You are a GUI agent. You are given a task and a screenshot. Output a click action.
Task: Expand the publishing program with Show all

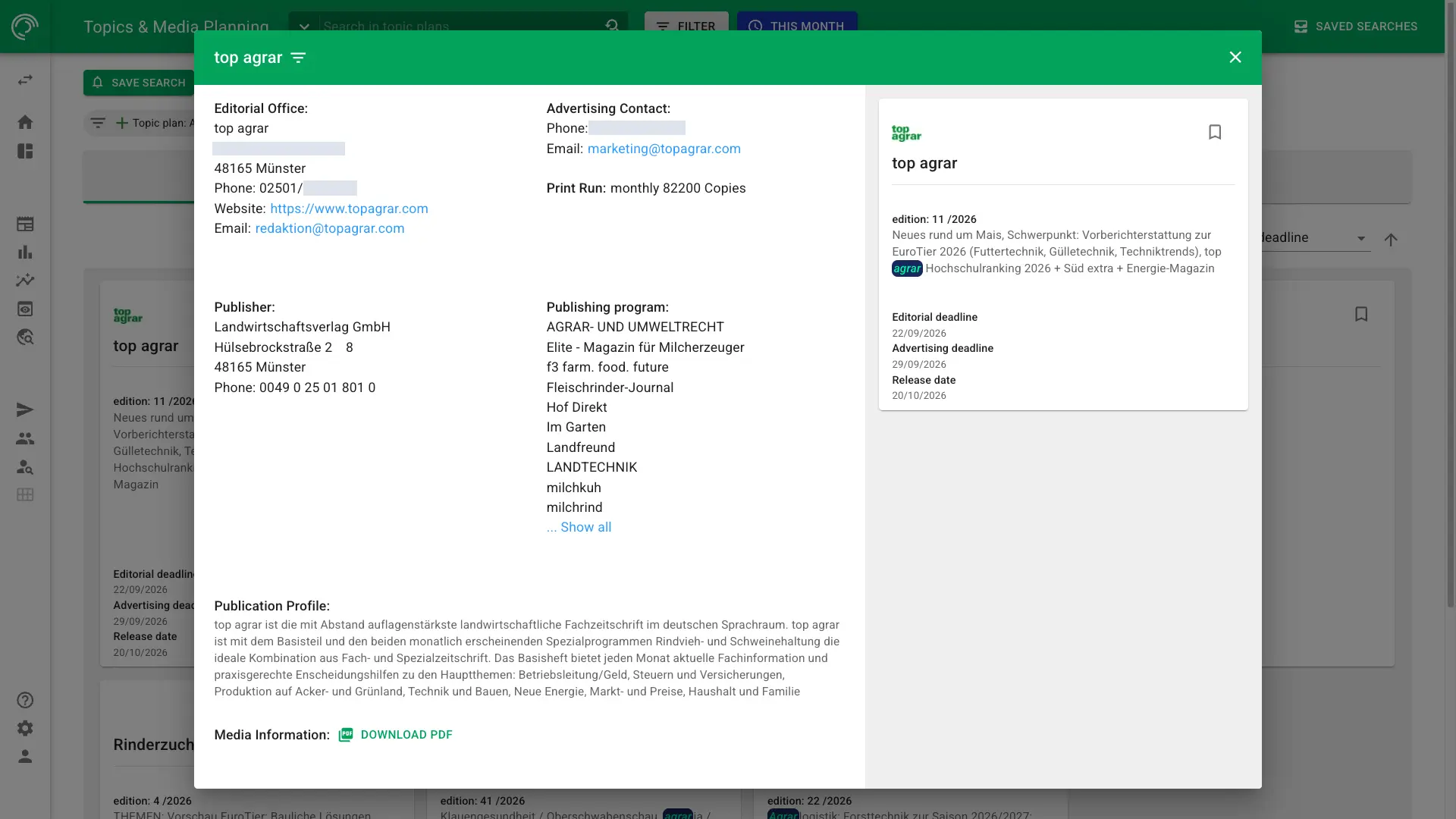[x=579, y=527]
